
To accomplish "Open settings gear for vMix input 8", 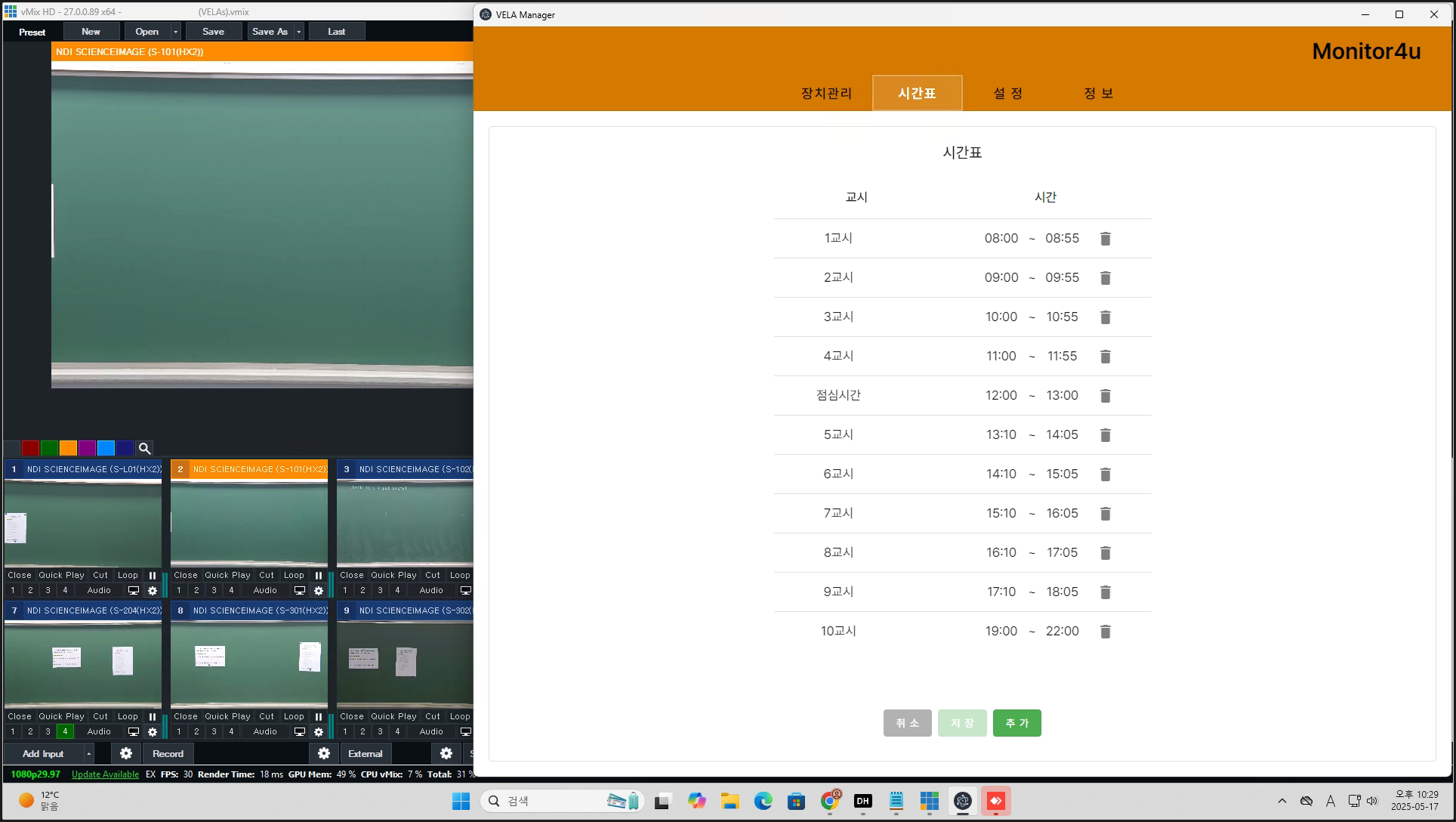I will (319, 732).
